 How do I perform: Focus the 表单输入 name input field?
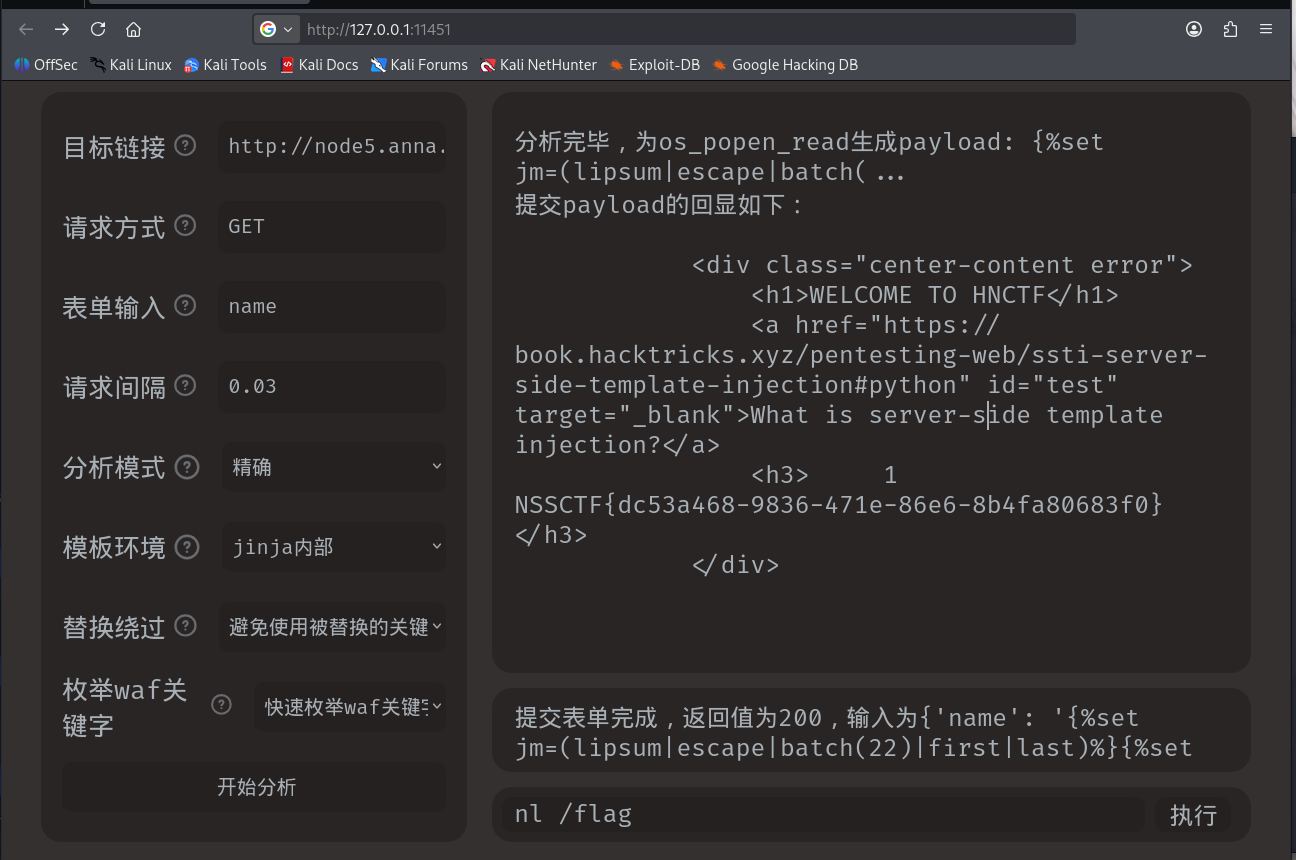click(x=333, y=306)
